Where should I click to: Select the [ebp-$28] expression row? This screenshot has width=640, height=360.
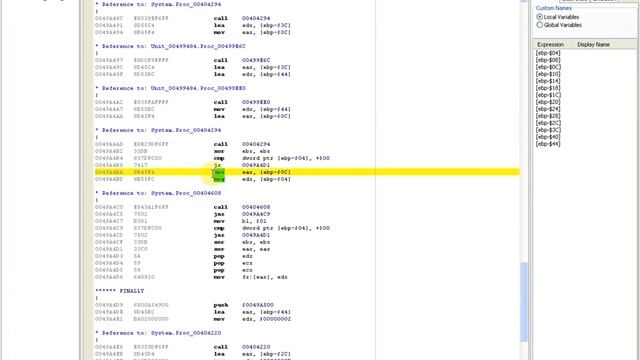[x=548, y=116]
